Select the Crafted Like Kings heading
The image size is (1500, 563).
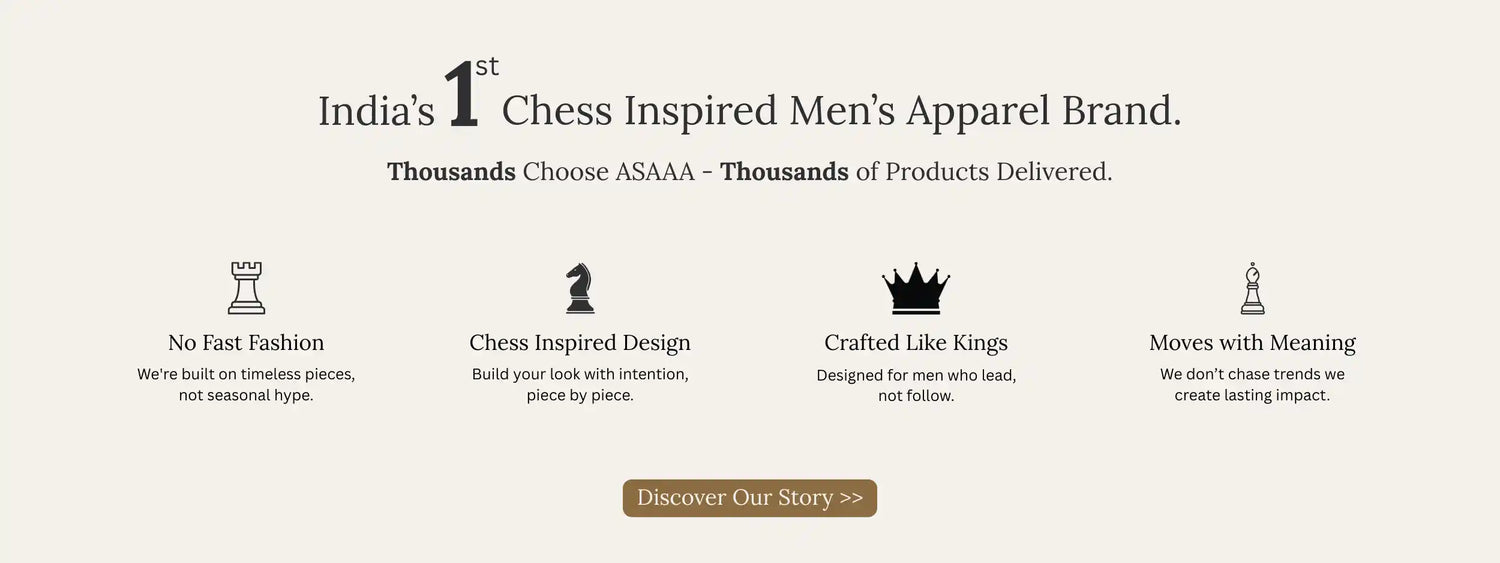(916, 343)
